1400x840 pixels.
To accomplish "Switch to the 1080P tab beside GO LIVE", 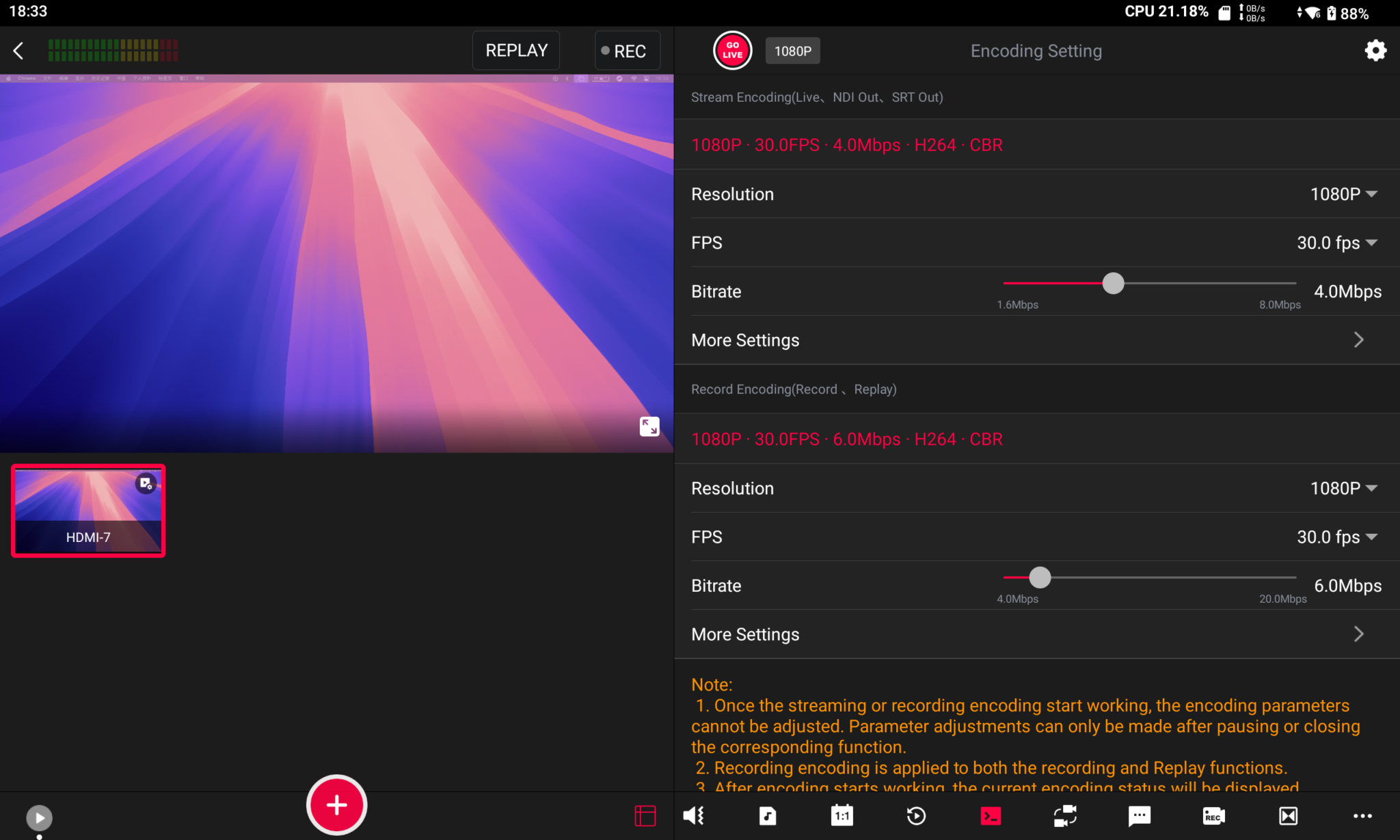I will tap(792, 50).
